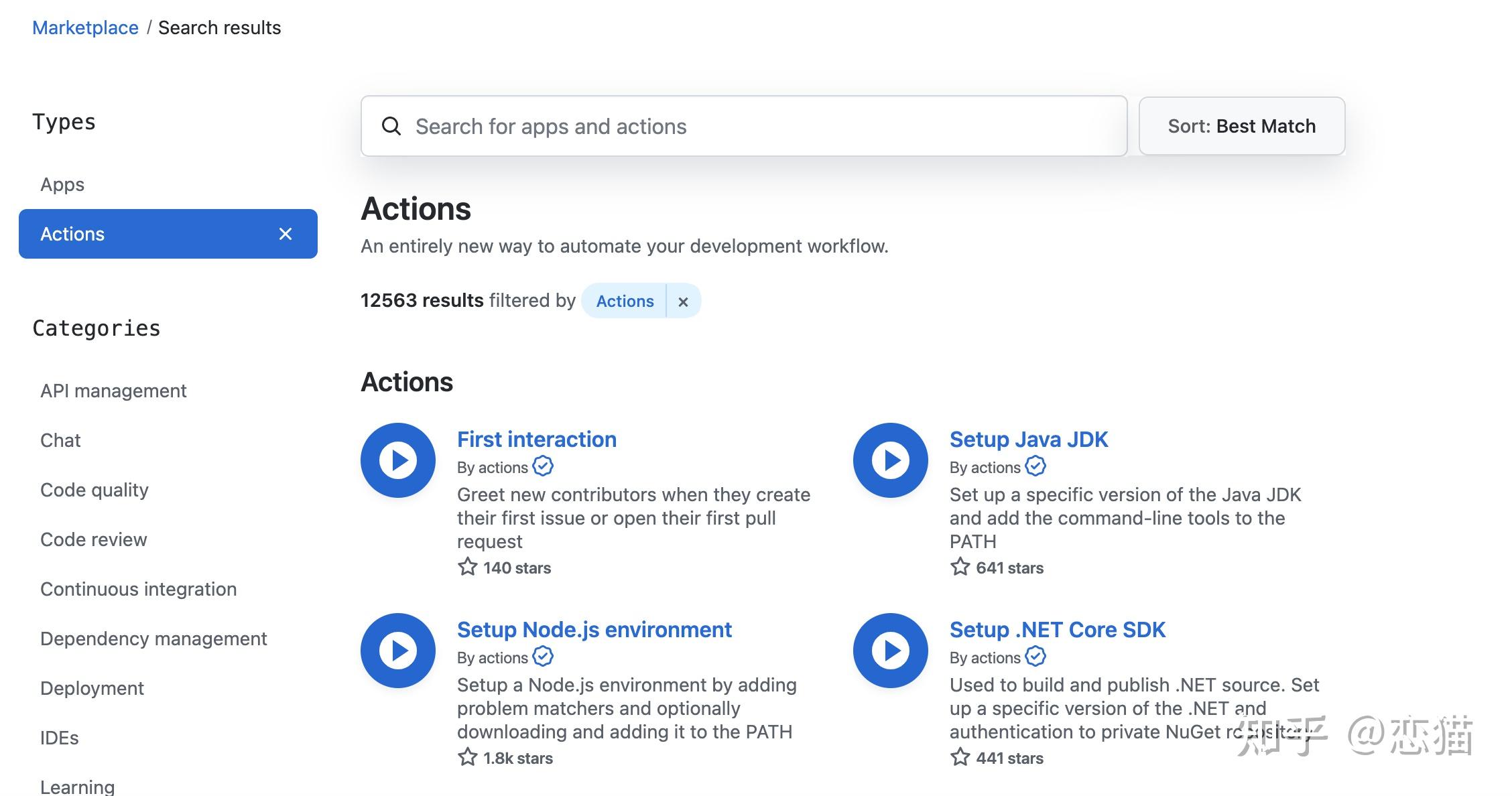1512x796 pixels.
Task: Click the First interaction play icon
Action: [398, 460]
